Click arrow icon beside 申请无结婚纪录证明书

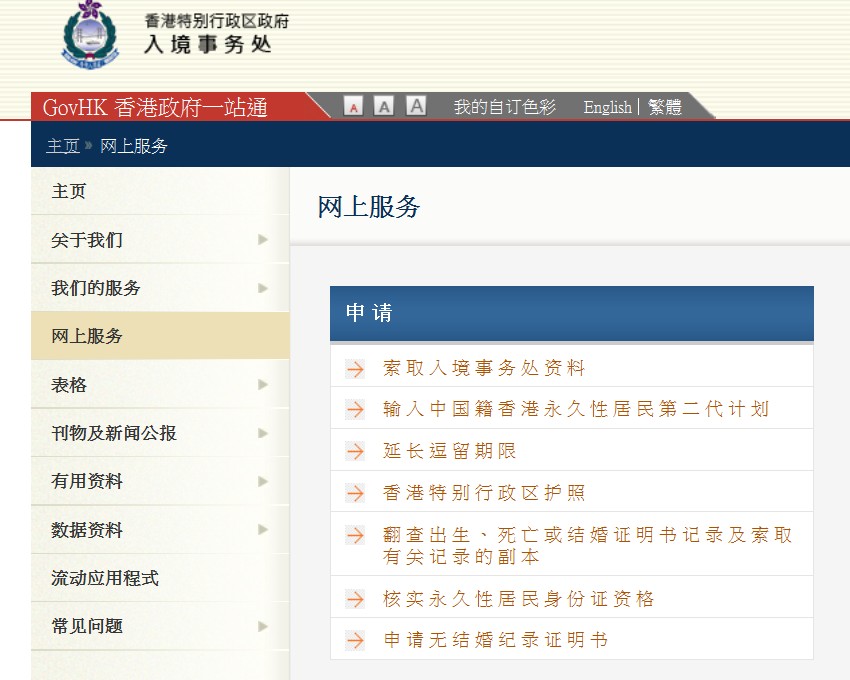point(356,640)
